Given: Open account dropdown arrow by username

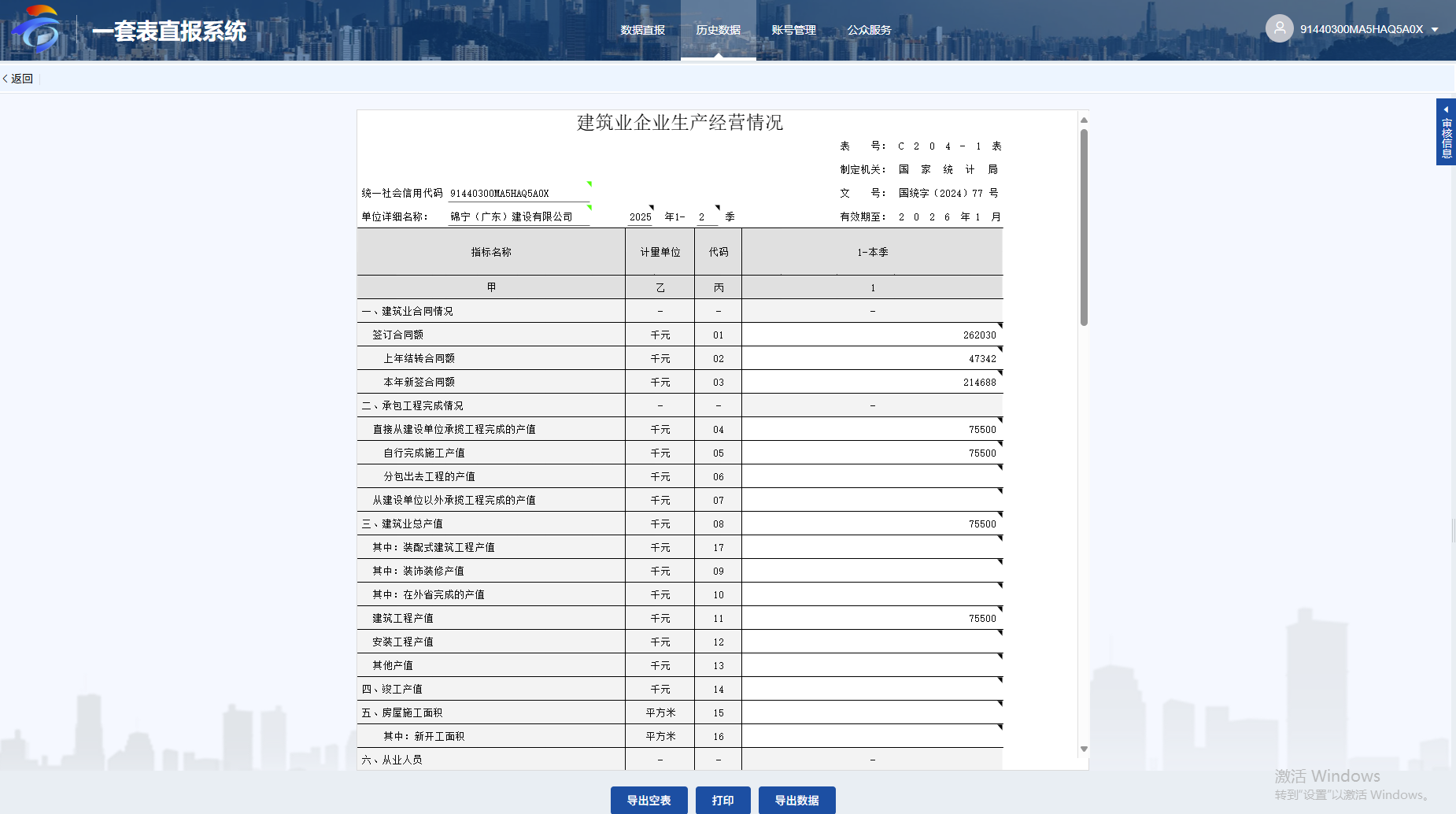Looking at the screenshot, I should pos(1435,30).
